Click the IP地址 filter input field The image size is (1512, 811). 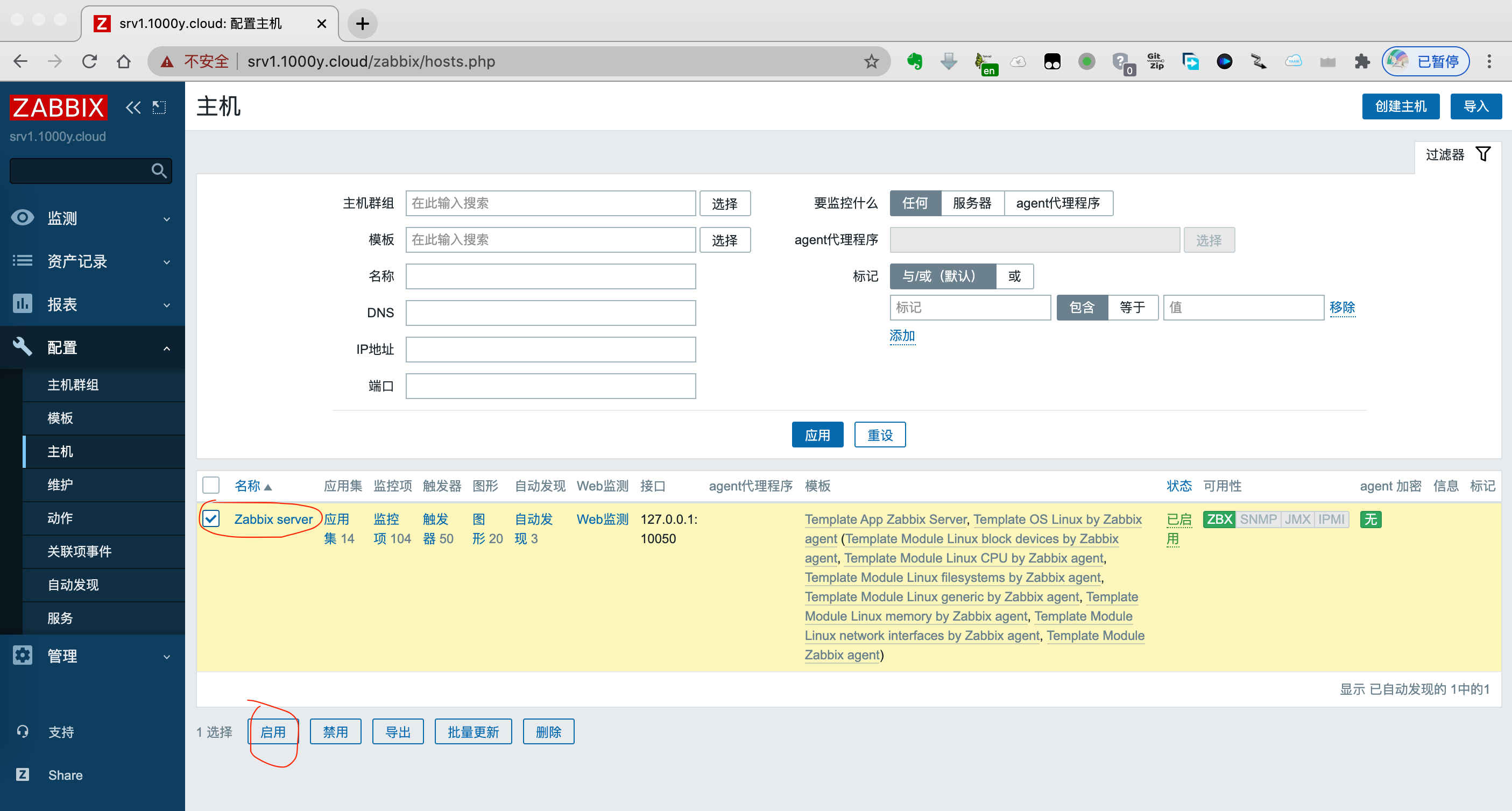(550, 350)
